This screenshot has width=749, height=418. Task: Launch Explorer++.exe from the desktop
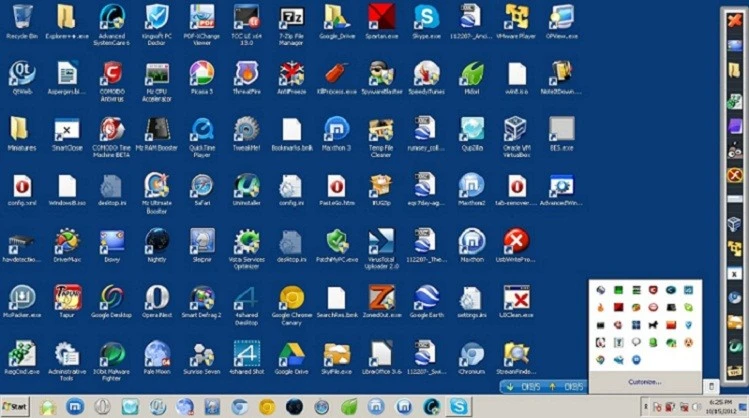[66, 21]
